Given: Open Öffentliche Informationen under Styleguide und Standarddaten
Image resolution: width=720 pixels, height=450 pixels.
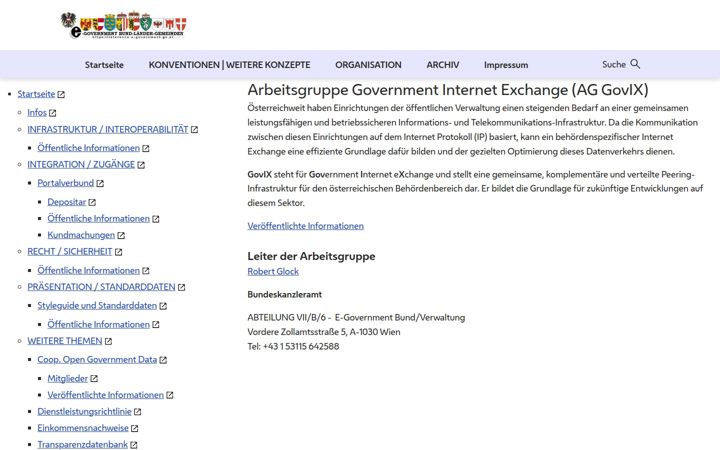Looking at the screenshot, I should click(x=99, y=324).
